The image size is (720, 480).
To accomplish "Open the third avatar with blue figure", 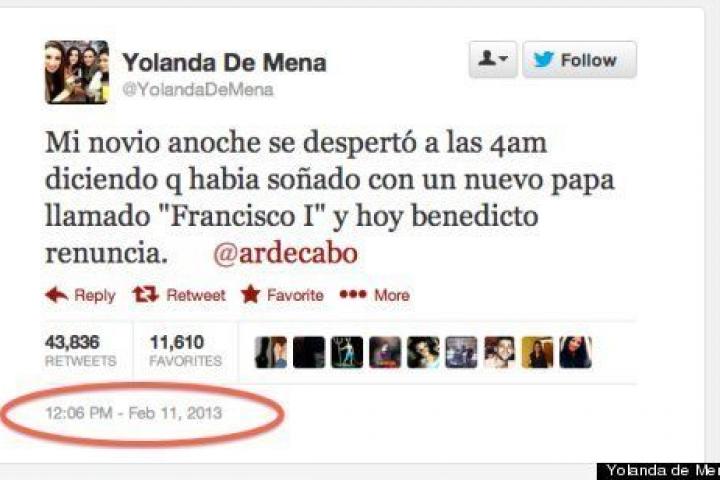I will tap(347, 352).
